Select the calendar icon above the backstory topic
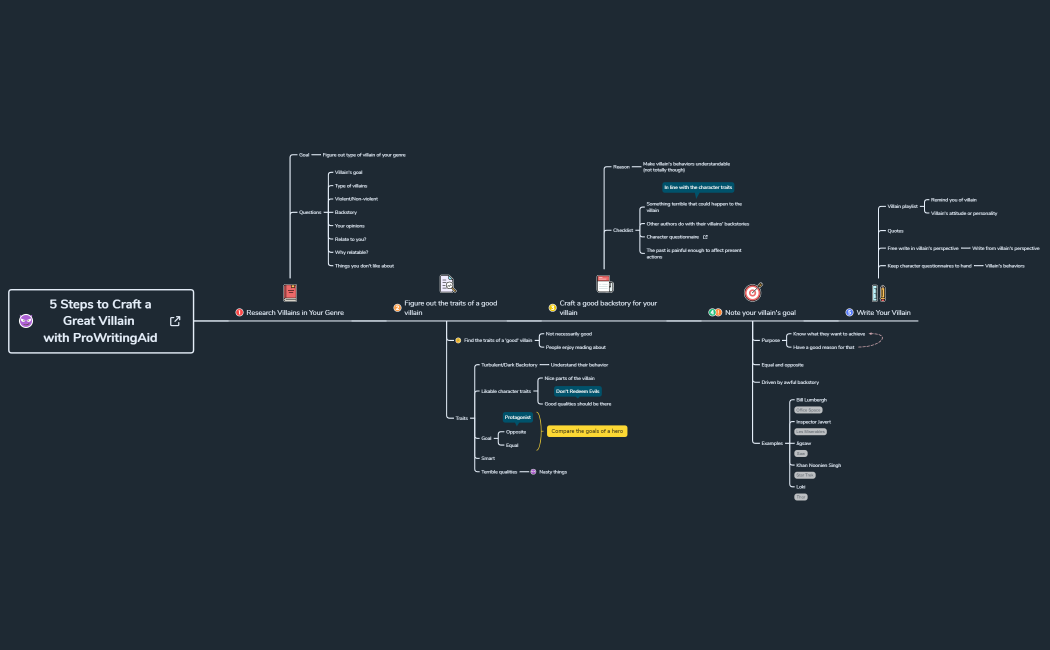Image resolution: width=1050 pixels, height=650 pixels. pos(604,284)
